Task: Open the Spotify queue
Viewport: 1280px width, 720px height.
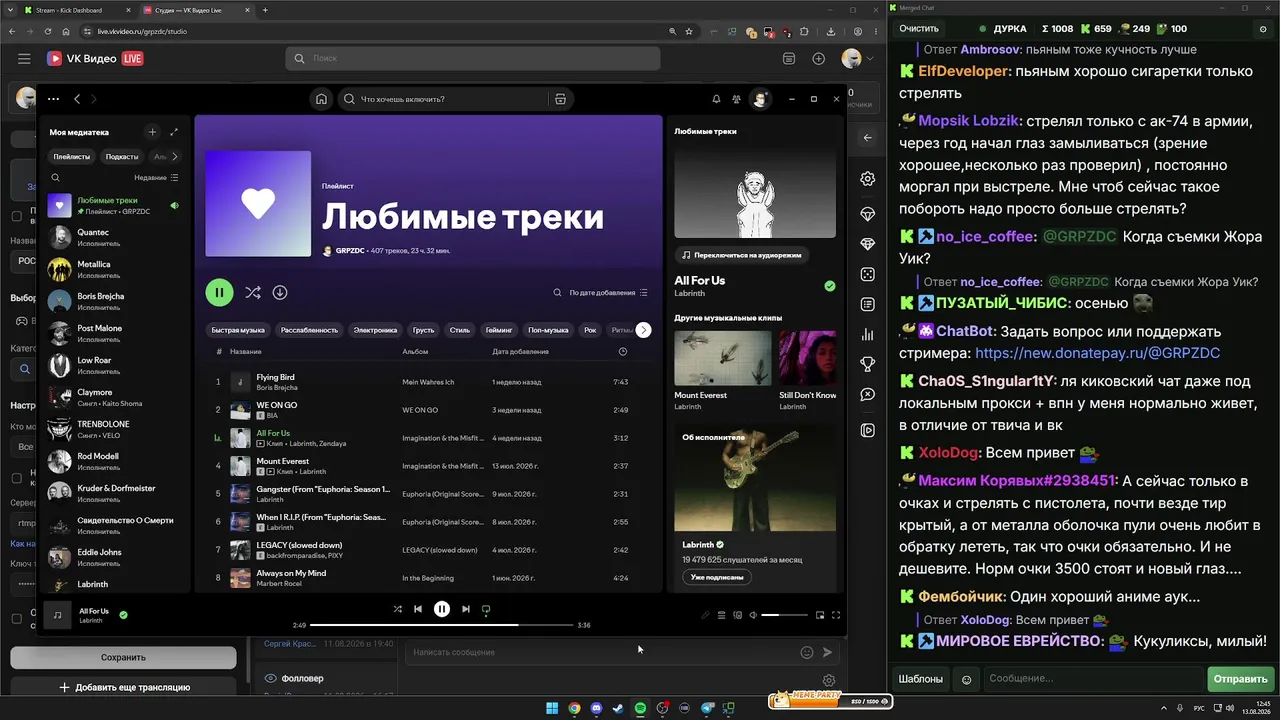Action: coord(721,615)
